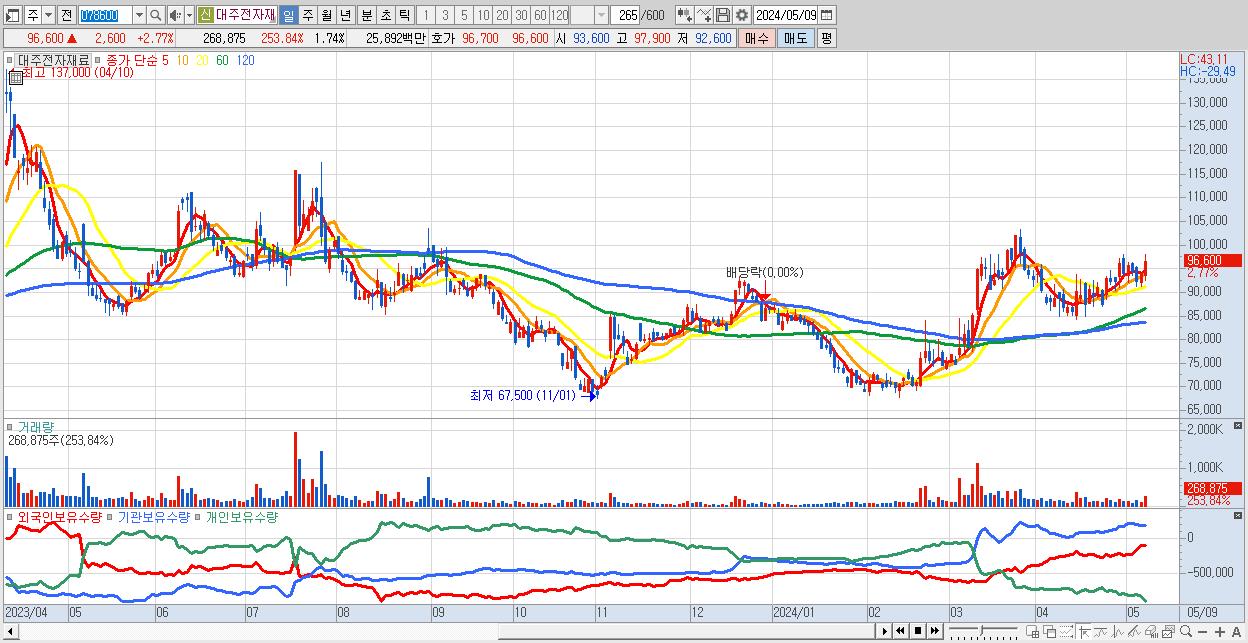
Task: Click the 매도 sell button
Action: point(795,38)
